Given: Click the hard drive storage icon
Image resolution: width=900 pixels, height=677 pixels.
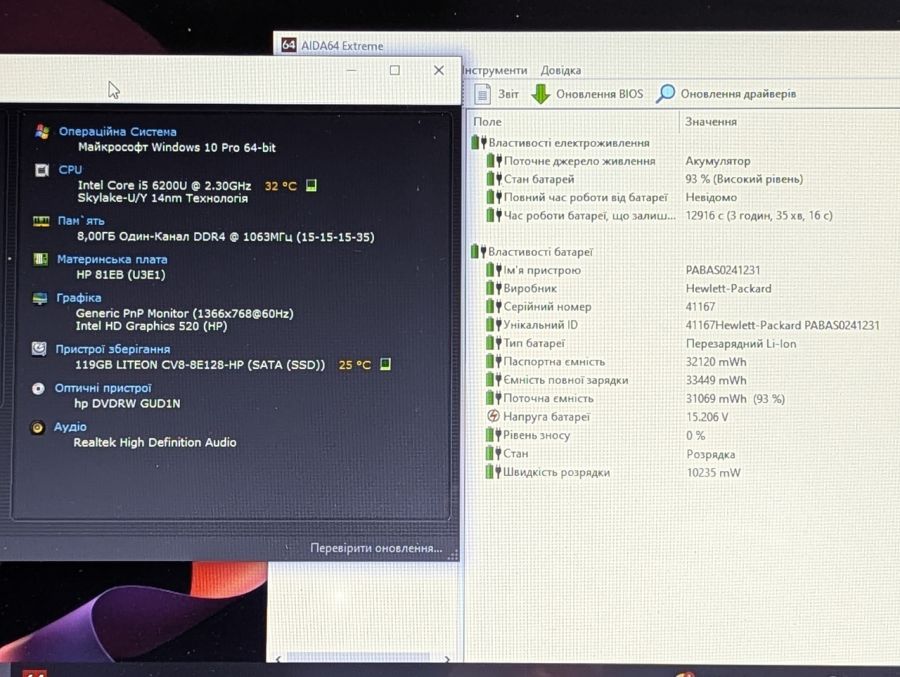Looking at the screenshot, I should point(39,349).
